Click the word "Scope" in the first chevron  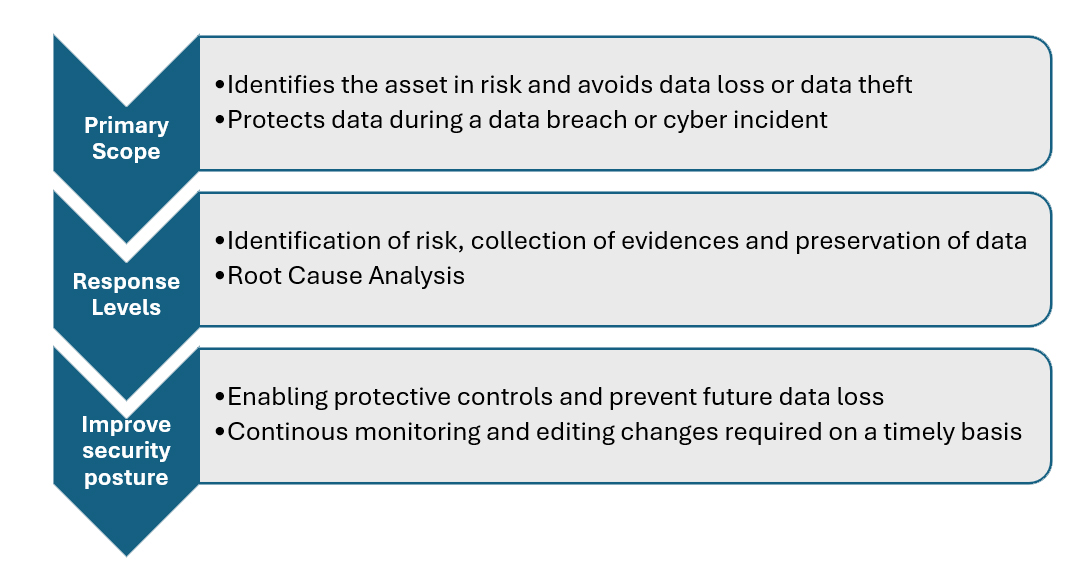(x=126, y=152)
